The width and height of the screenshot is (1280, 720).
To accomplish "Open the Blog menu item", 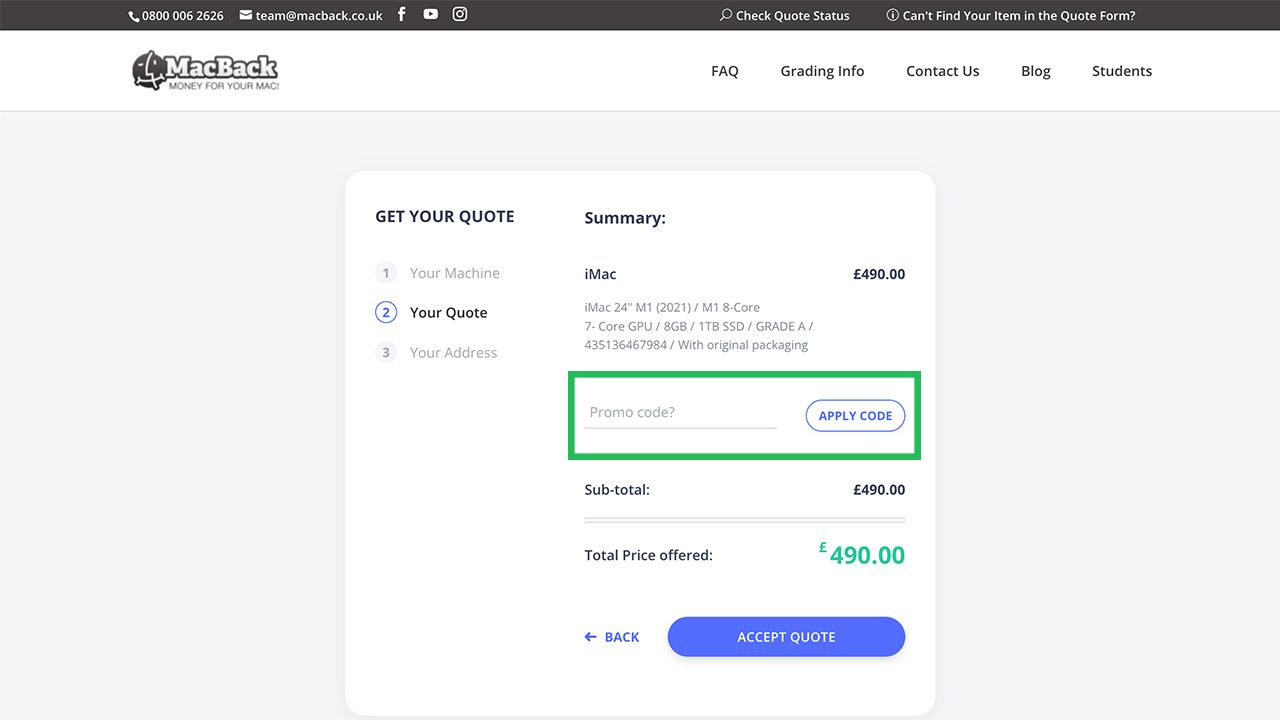I will 1036,71.
